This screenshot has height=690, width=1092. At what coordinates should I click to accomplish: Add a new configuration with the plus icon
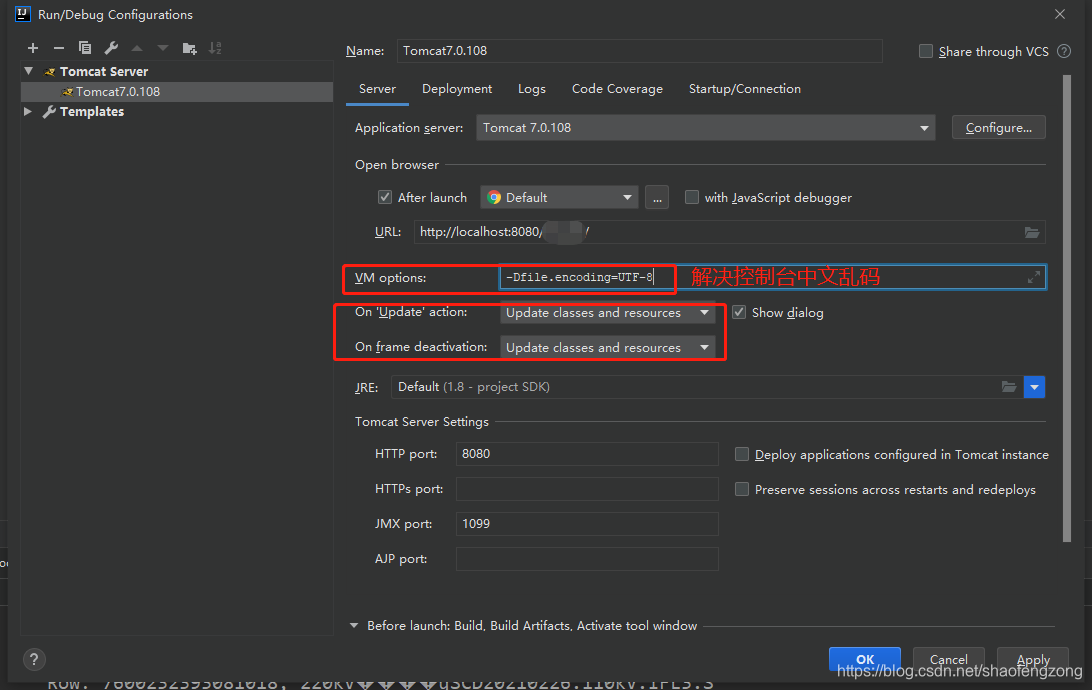tap(33, 48)
